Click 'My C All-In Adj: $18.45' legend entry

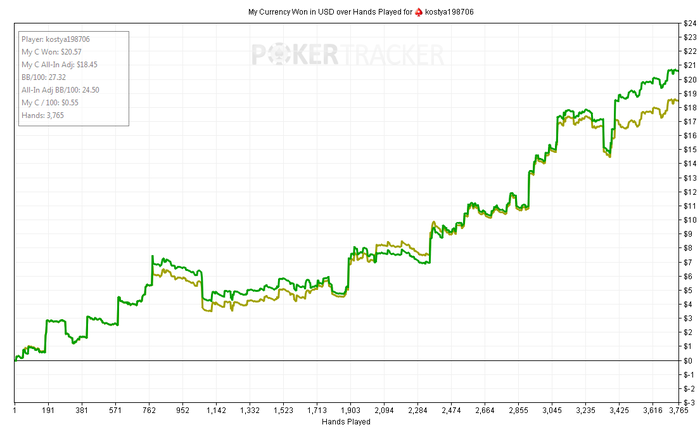pyautogui.click(x=59, y=64)
